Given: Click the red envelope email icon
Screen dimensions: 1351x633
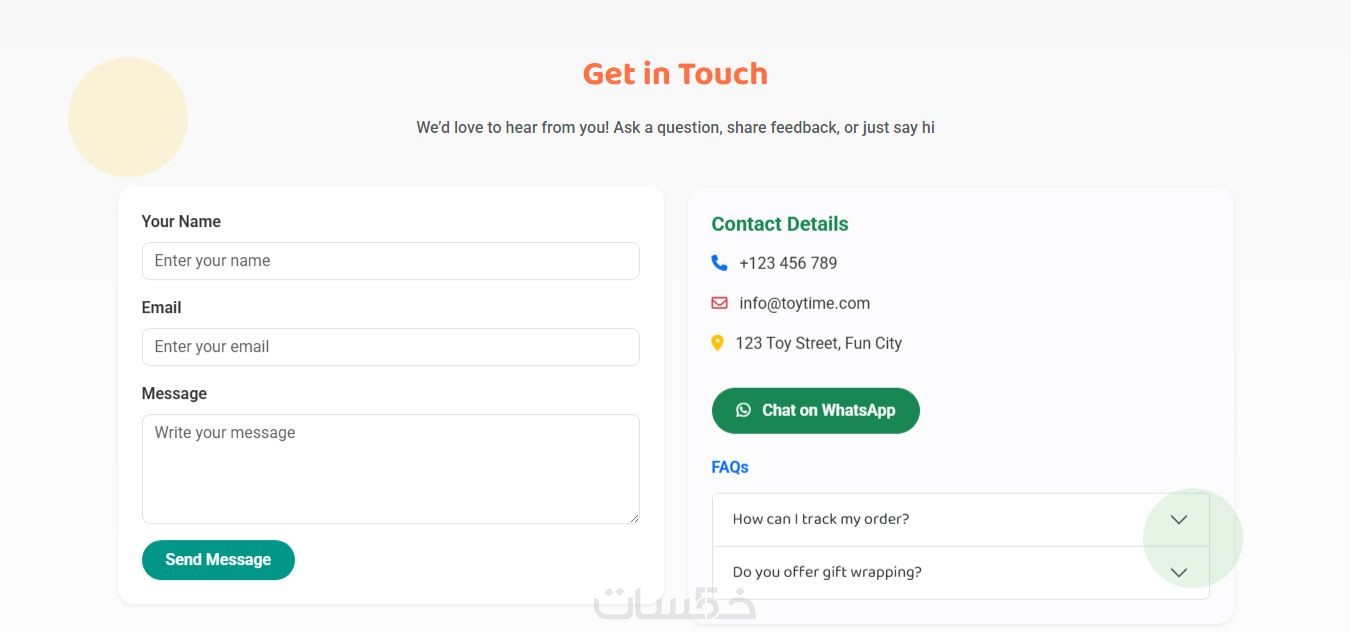Looking at the screenshot, I should click(x=719, y=303).
